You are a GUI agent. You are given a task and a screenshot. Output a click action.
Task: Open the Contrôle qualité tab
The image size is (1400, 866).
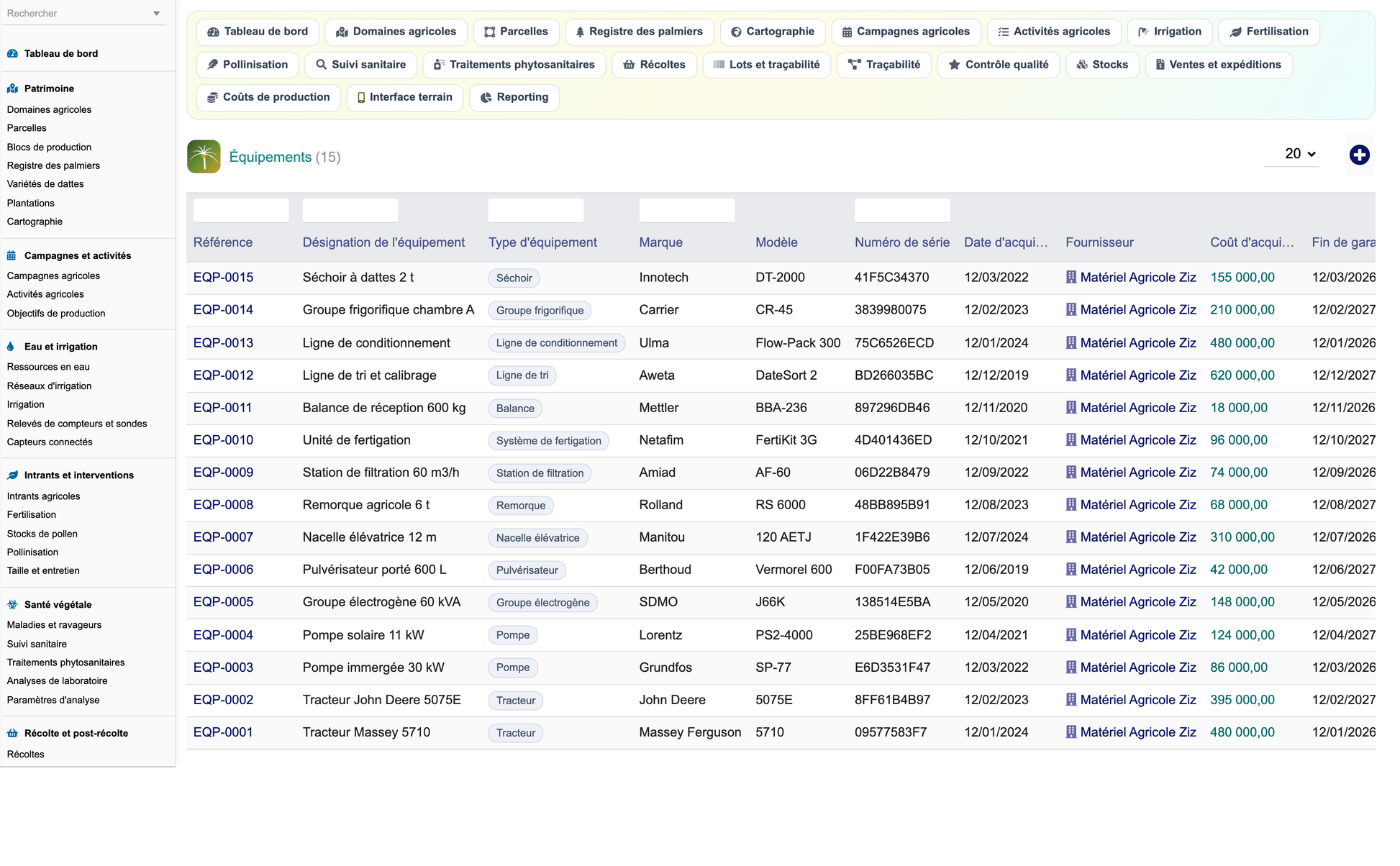[999, 65]
